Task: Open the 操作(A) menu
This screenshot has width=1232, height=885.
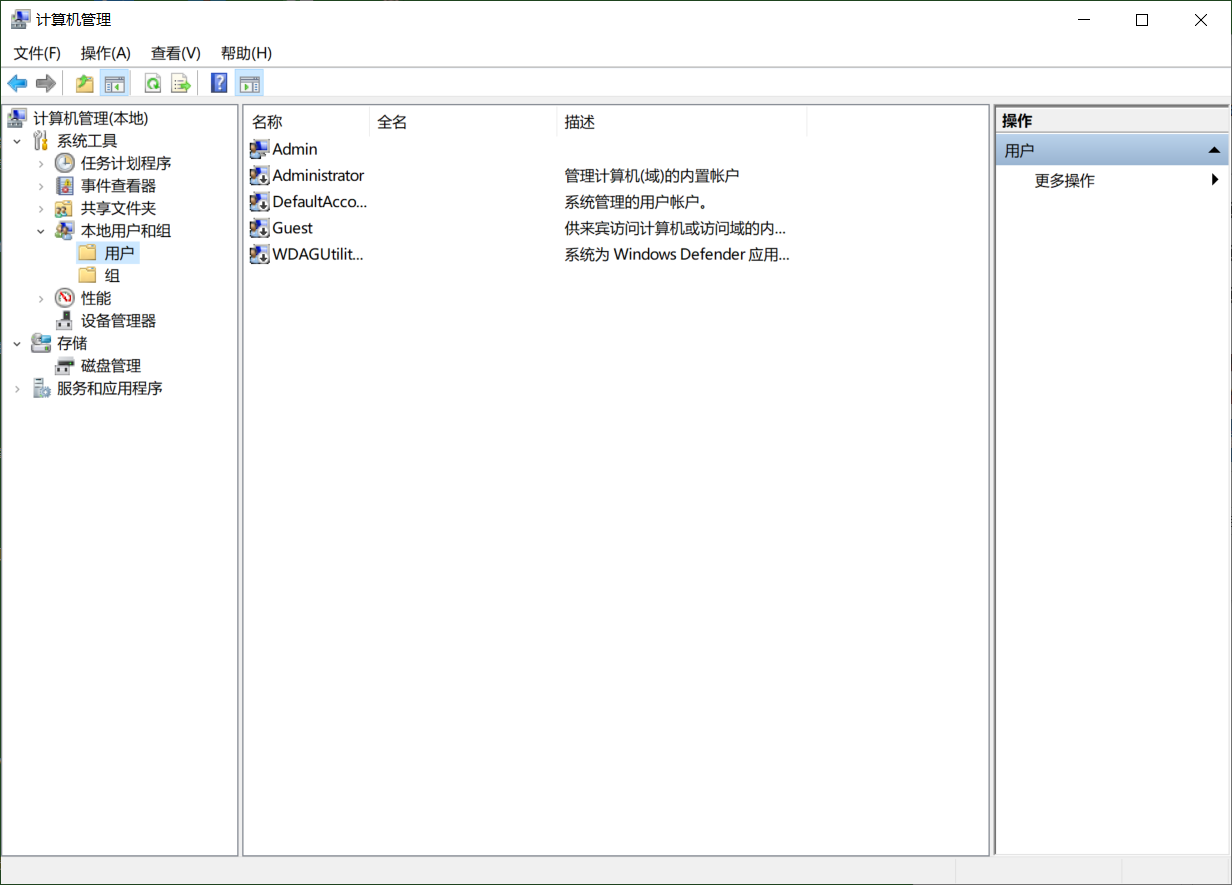Action: 105,53
